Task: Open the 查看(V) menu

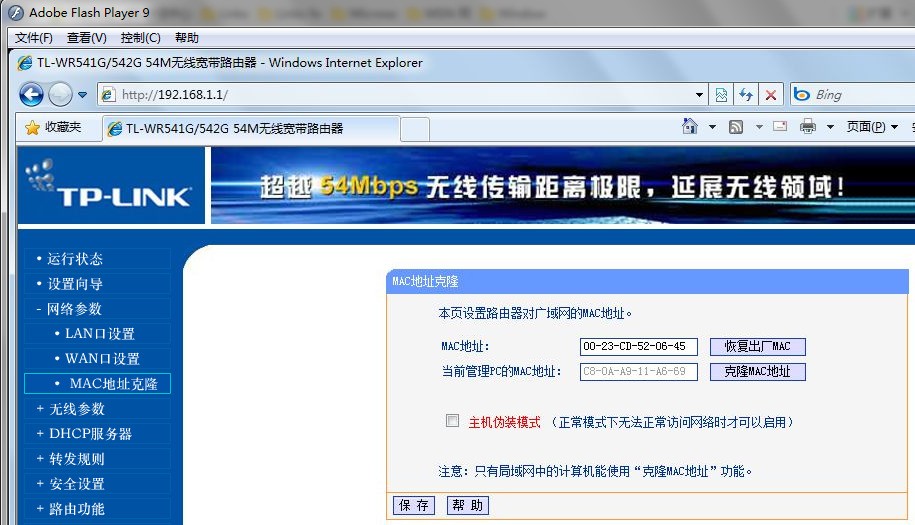Action: [x=86, y=38]
